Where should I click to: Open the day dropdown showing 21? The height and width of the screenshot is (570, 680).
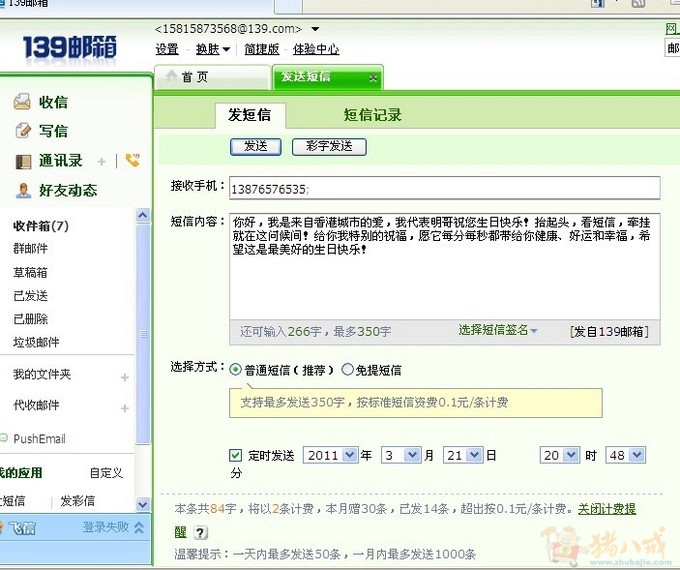coord(463,455)
